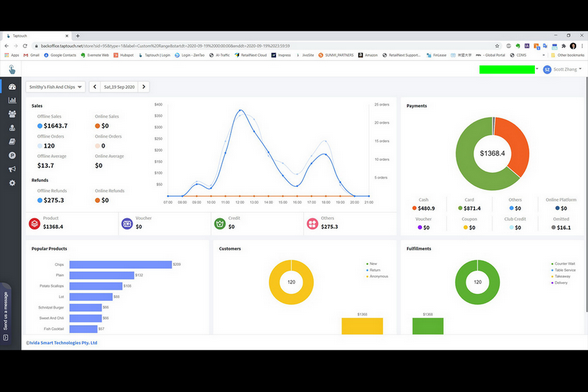Click the $275.3 offline refunds value
The height and width of the screenshot is (392, 588).
point(54,200)
